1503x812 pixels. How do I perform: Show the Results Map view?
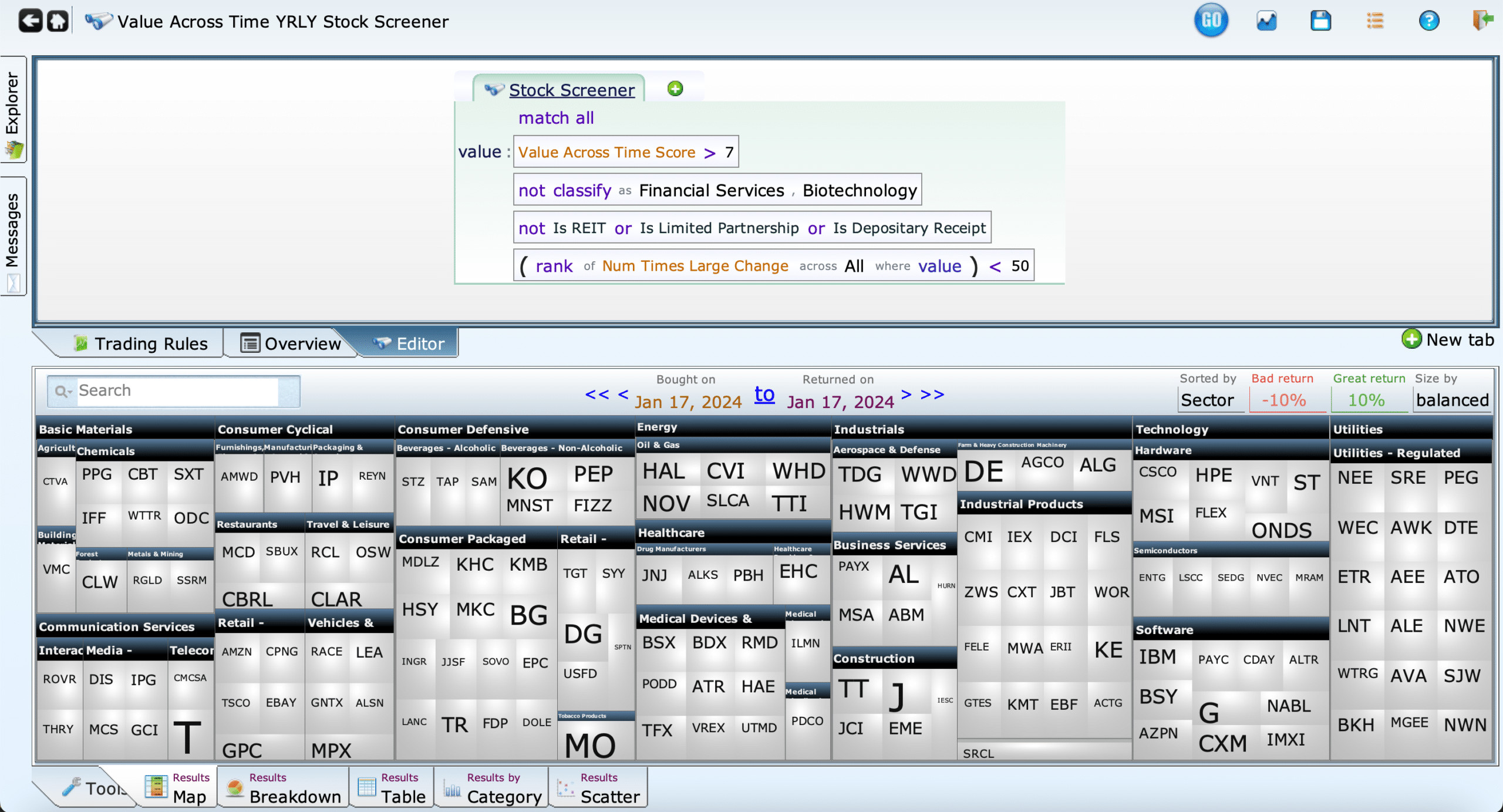[x=177, y=787]
